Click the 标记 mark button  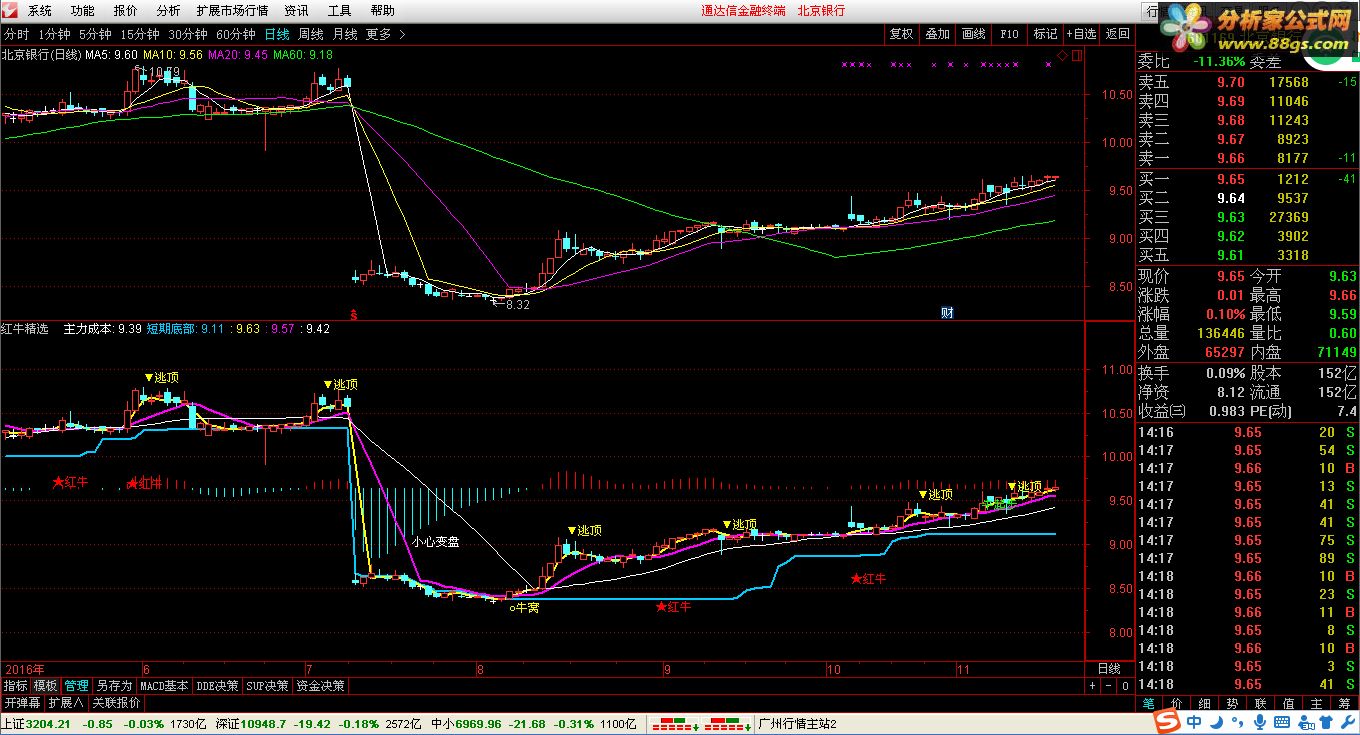pyautogui.click(x=1045, y=34)
